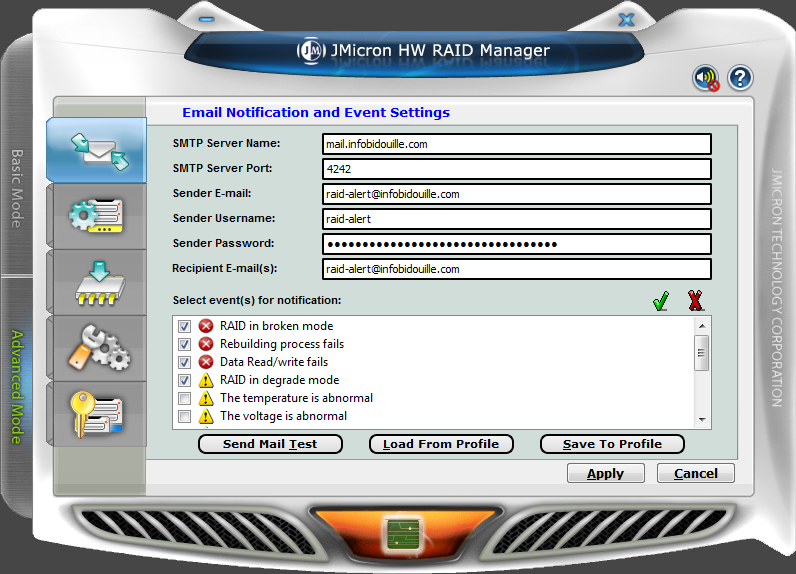Screen dimensions: 796x574
Task: Click the red error icon beside RAID in broken mode
Action: tap(206, 326)
